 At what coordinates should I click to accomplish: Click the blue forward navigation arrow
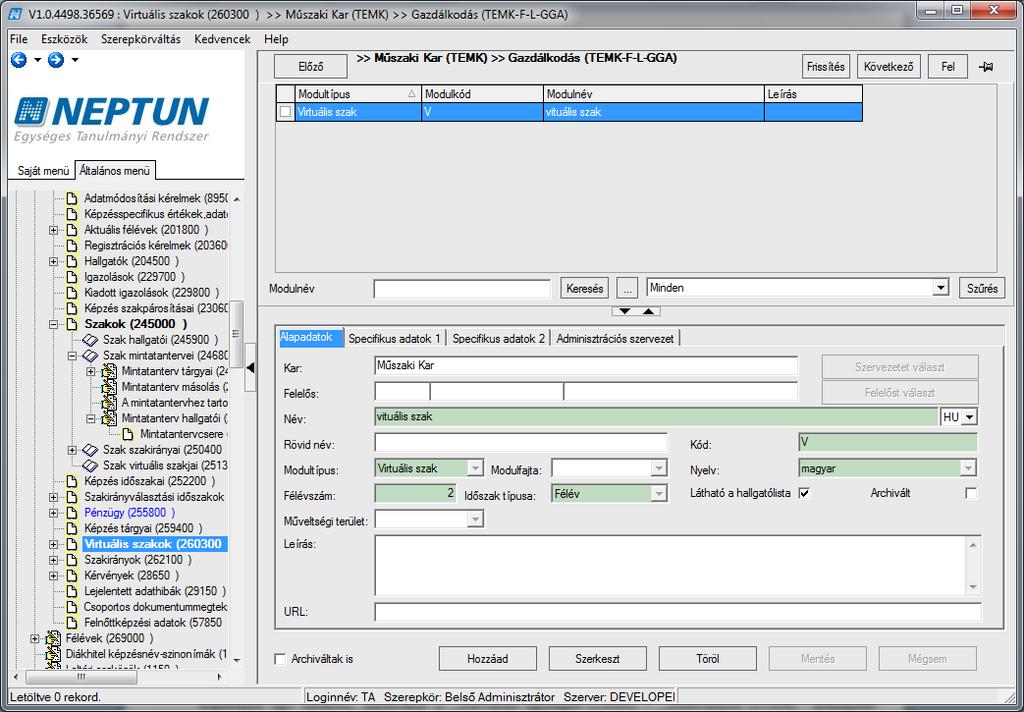(x=56, y=60)
